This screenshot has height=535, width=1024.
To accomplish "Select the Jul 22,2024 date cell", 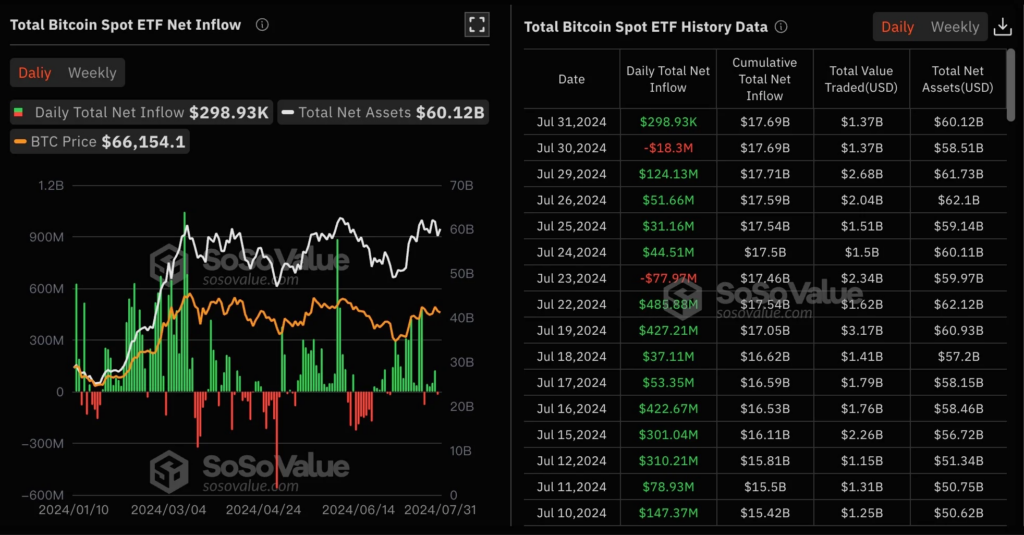I will point(571,304).
